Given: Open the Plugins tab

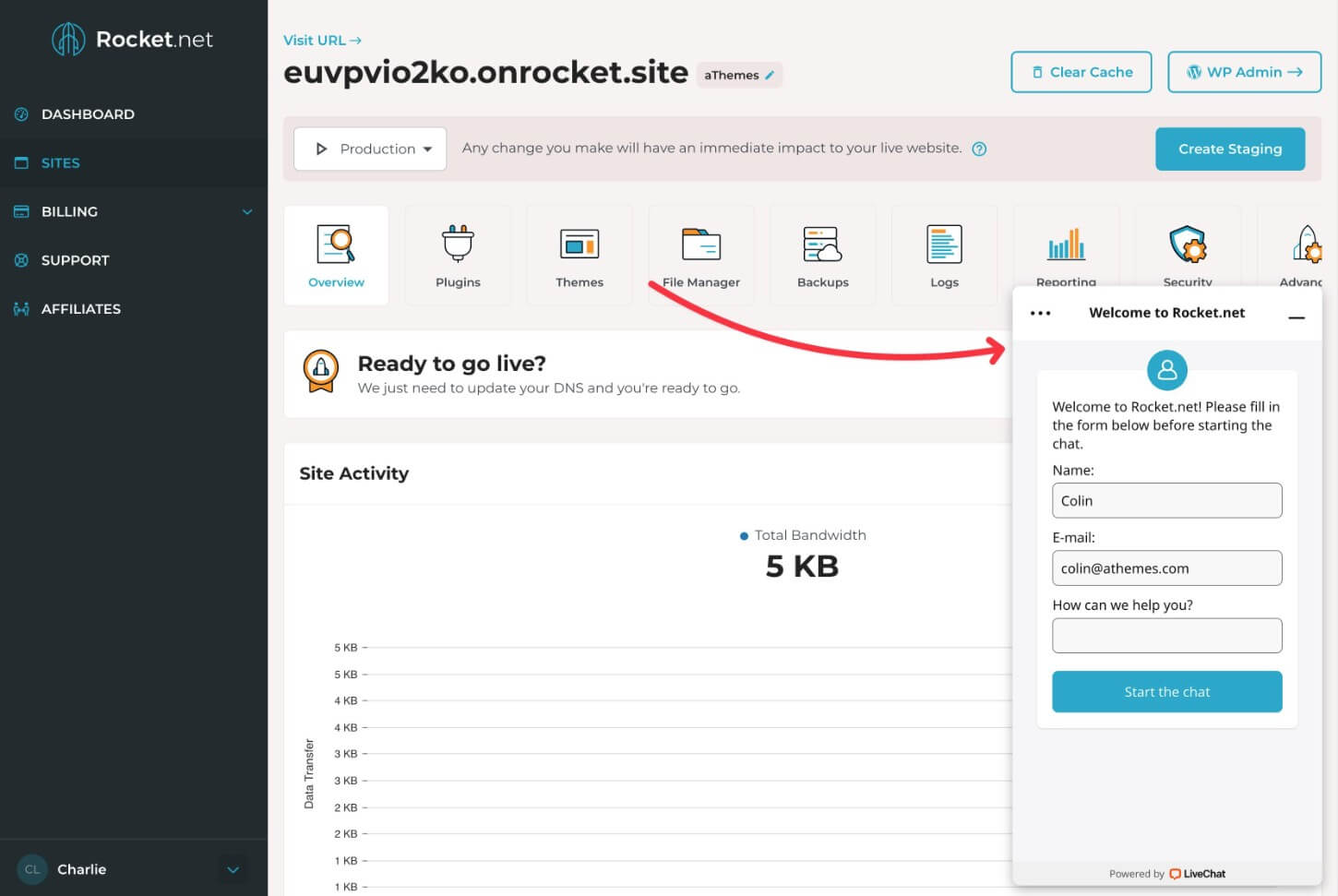Looking at the screenshot, I should (x=458, y=256).
